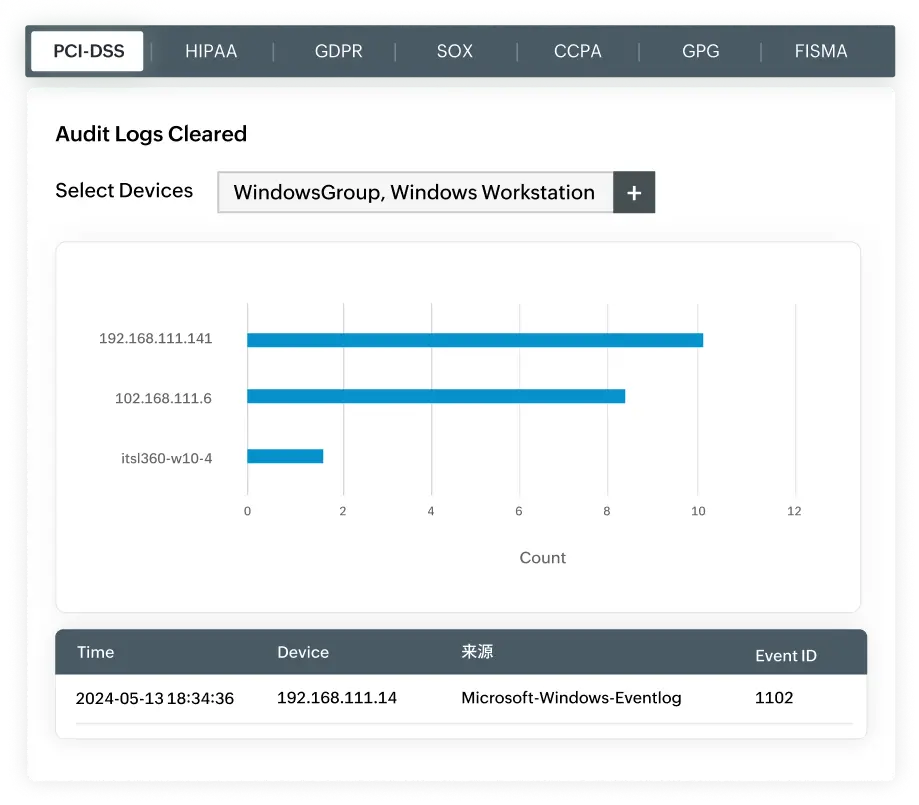The height and width of the screenshot is (805, 919).
Task: Switch to the CCPA tab
Action: coord(575,50)
